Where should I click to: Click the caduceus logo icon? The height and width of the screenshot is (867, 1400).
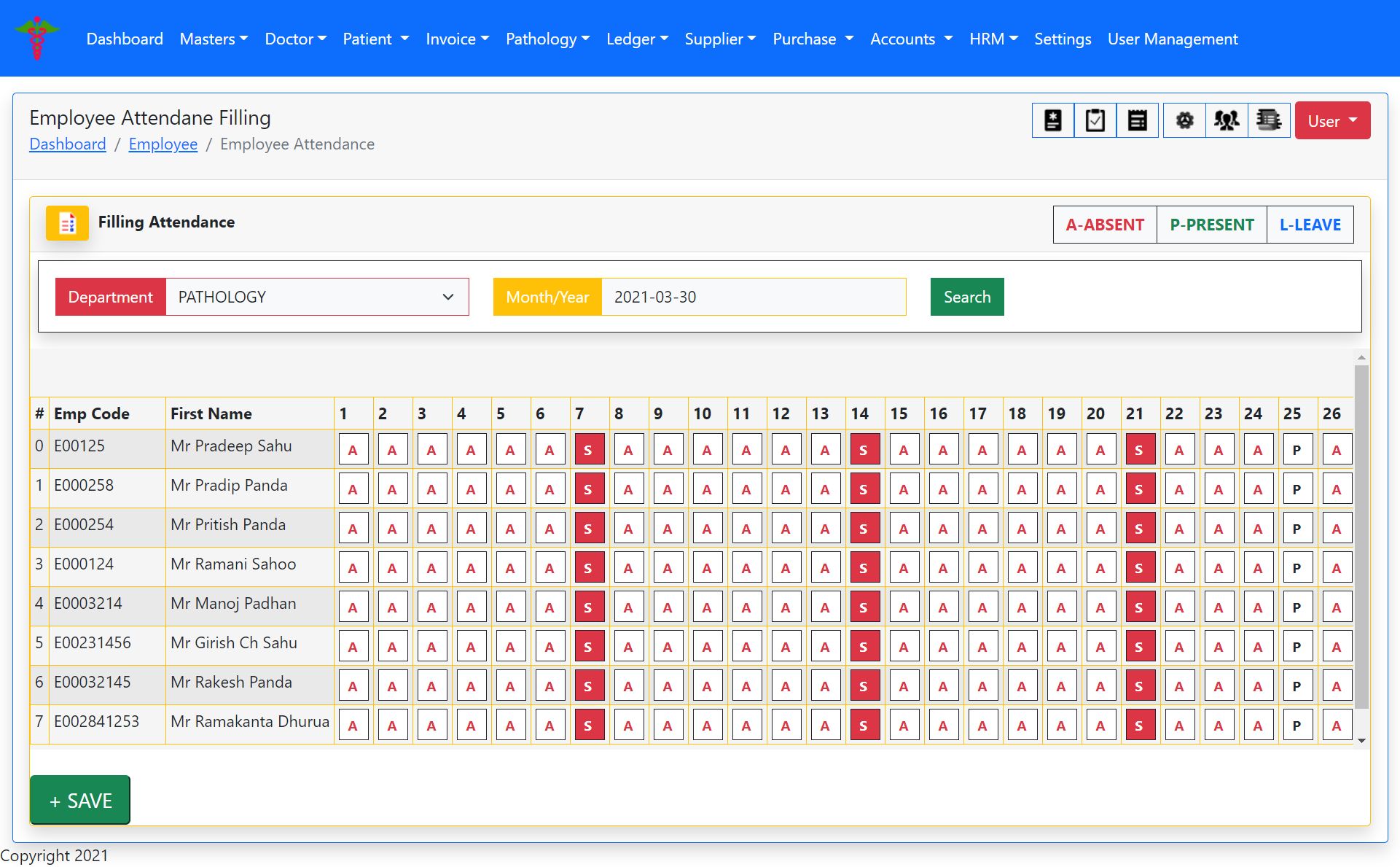pos(37,38)
